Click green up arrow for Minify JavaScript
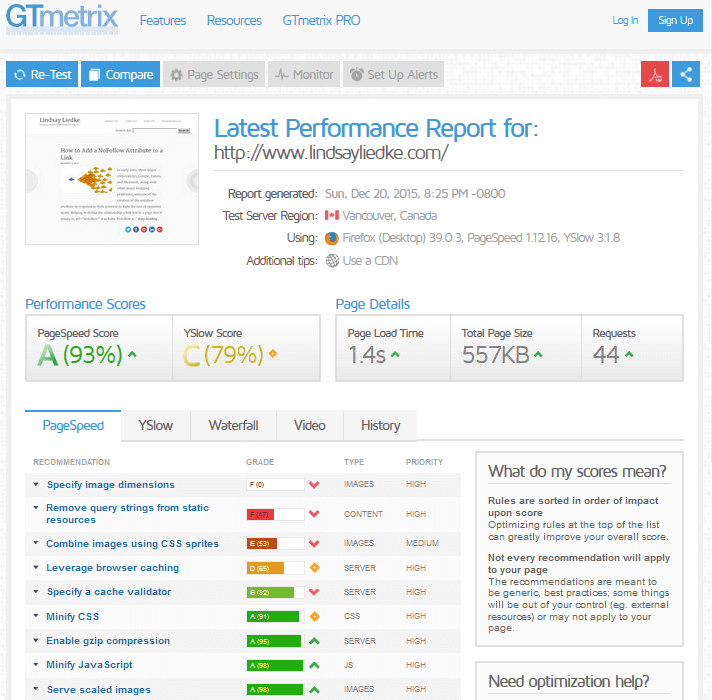 tap(314, 665)
